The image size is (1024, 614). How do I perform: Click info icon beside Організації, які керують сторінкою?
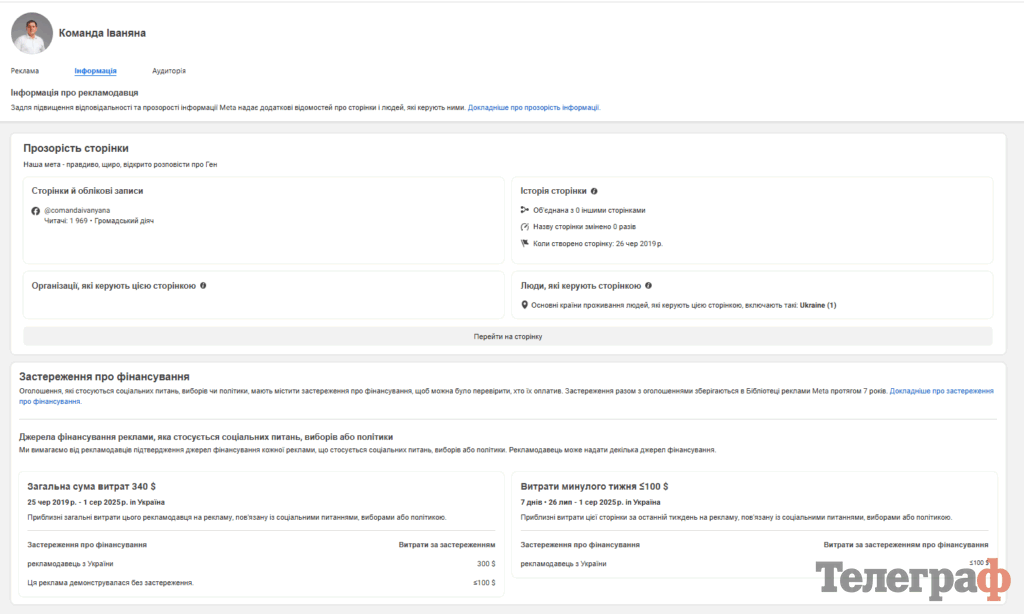pos(203,285)
